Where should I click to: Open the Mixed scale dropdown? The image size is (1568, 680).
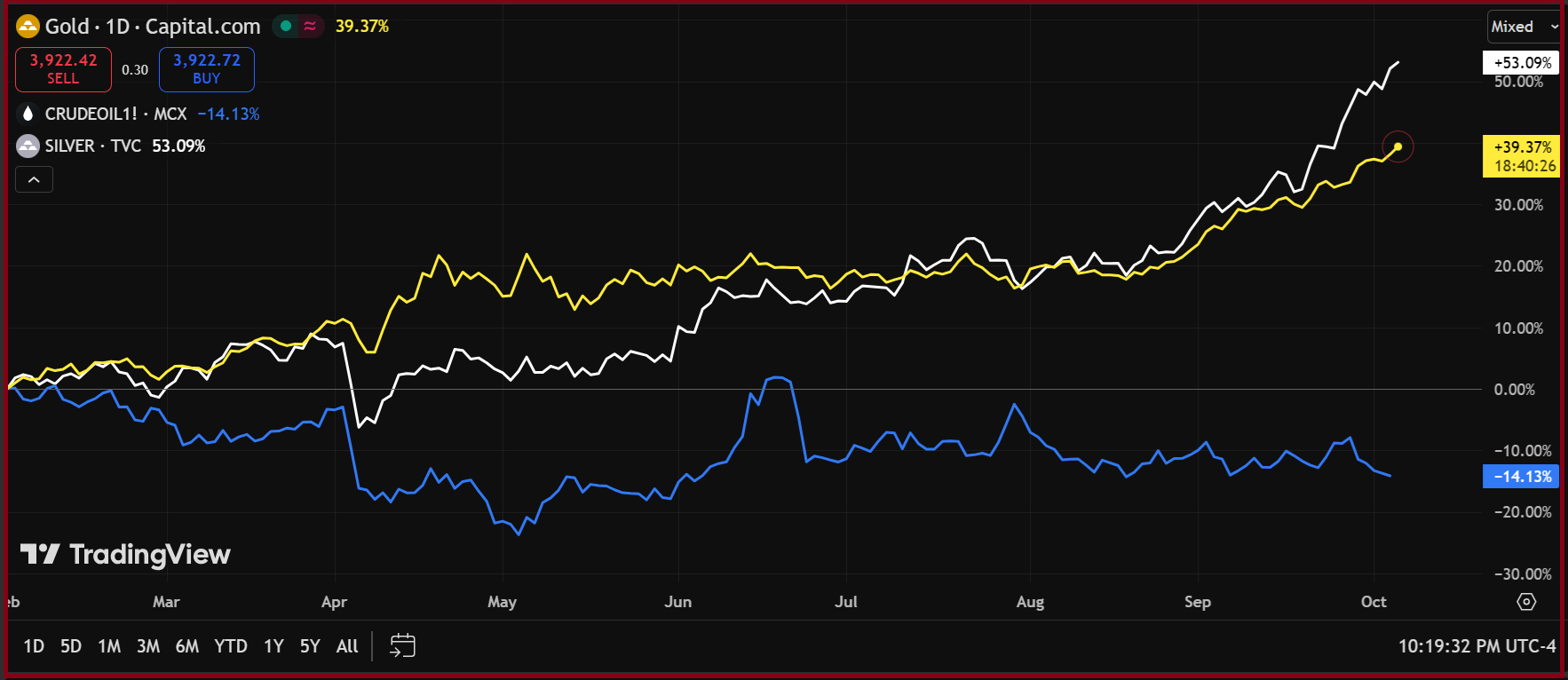1523,27
